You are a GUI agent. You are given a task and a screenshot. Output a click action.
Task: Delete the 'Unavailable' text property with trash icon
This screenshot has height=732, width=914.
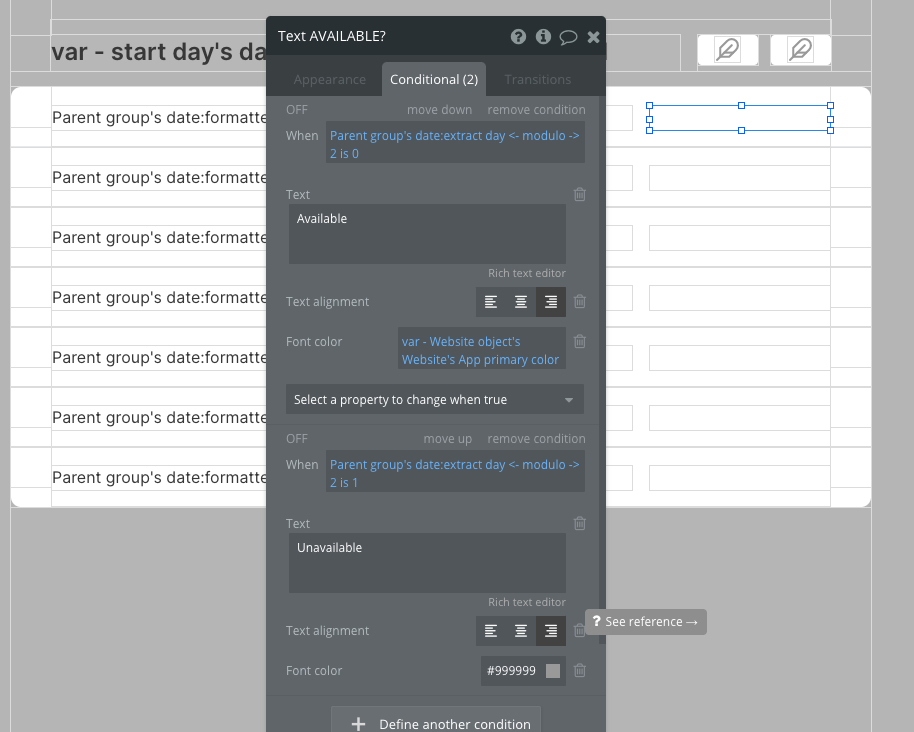tap(580, 523)
